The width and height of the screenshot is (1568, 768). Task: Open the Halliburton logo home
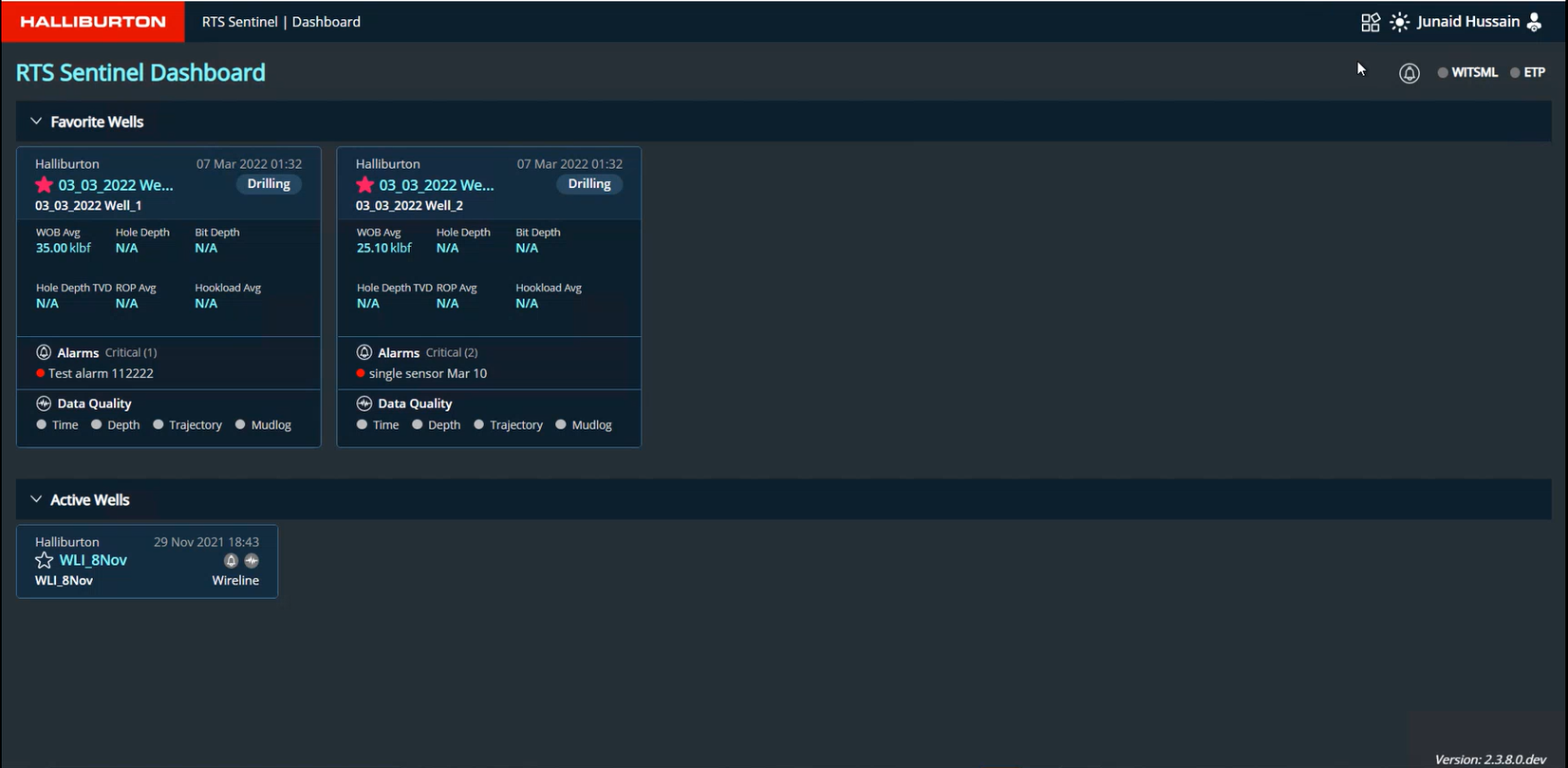tap(93, 21)
